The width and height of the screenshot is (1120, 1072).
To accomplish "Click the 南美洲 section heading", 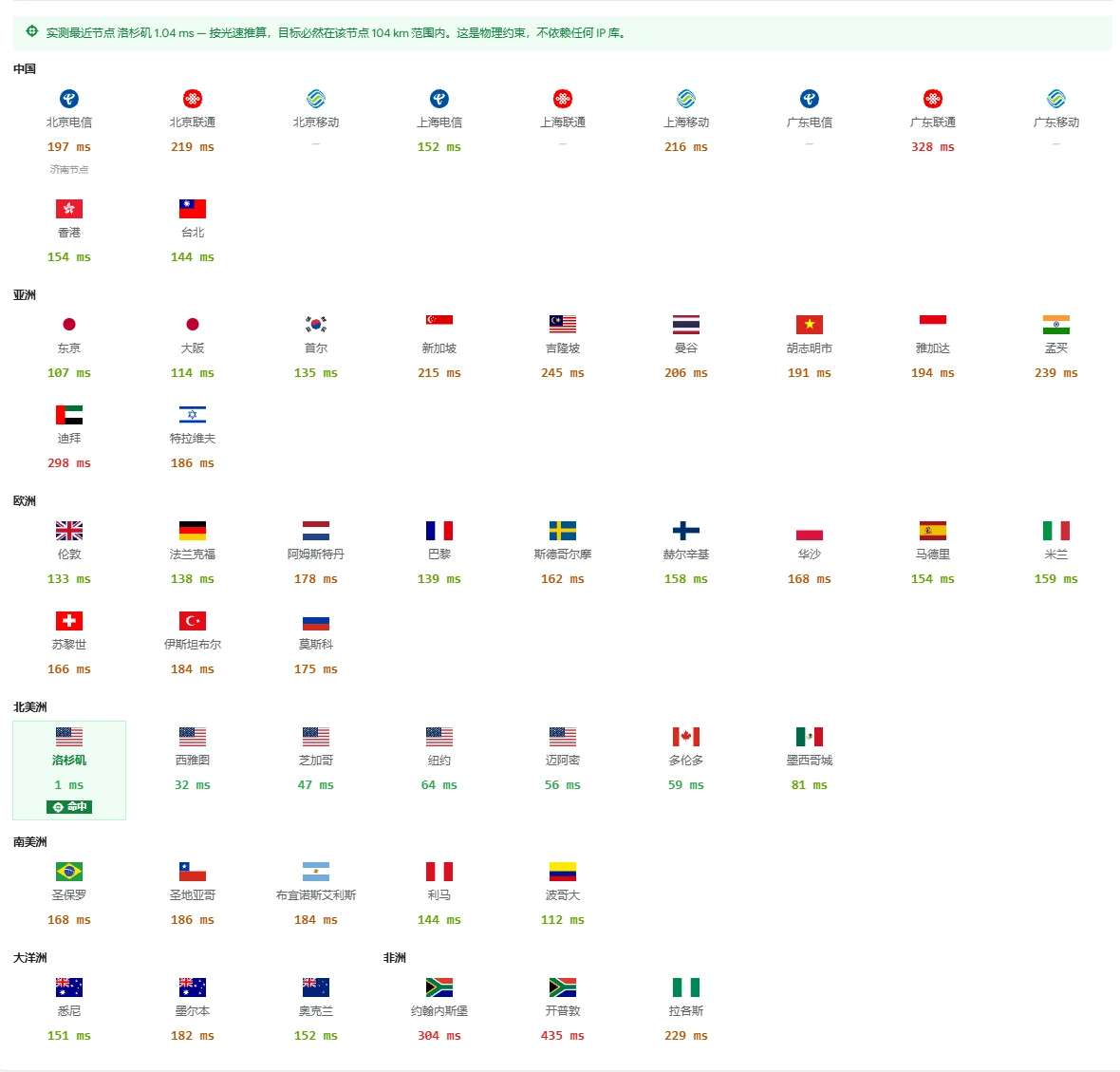I will click(30, 842).
